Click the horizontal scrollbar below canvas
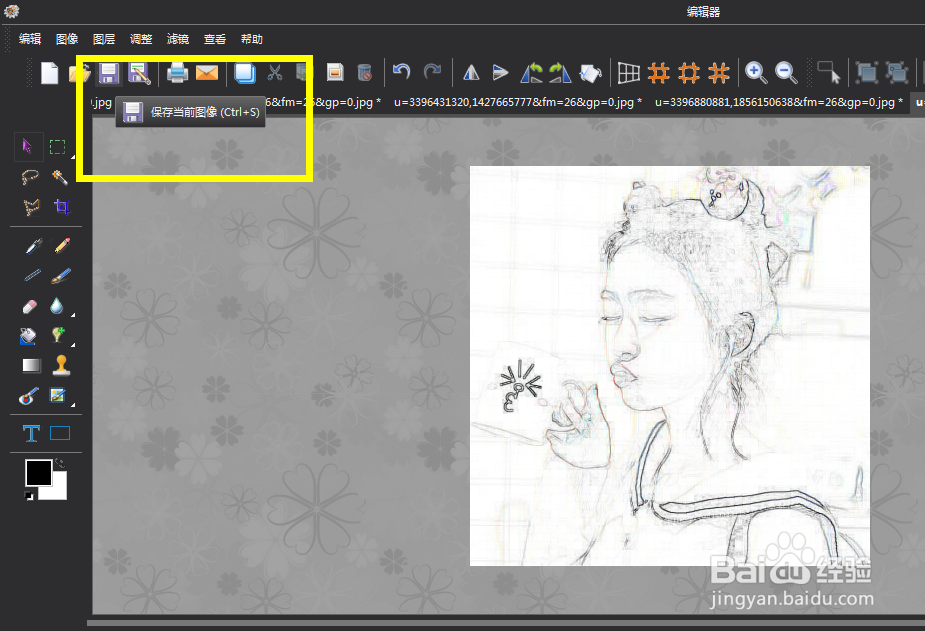 click(x=506, y=623)
